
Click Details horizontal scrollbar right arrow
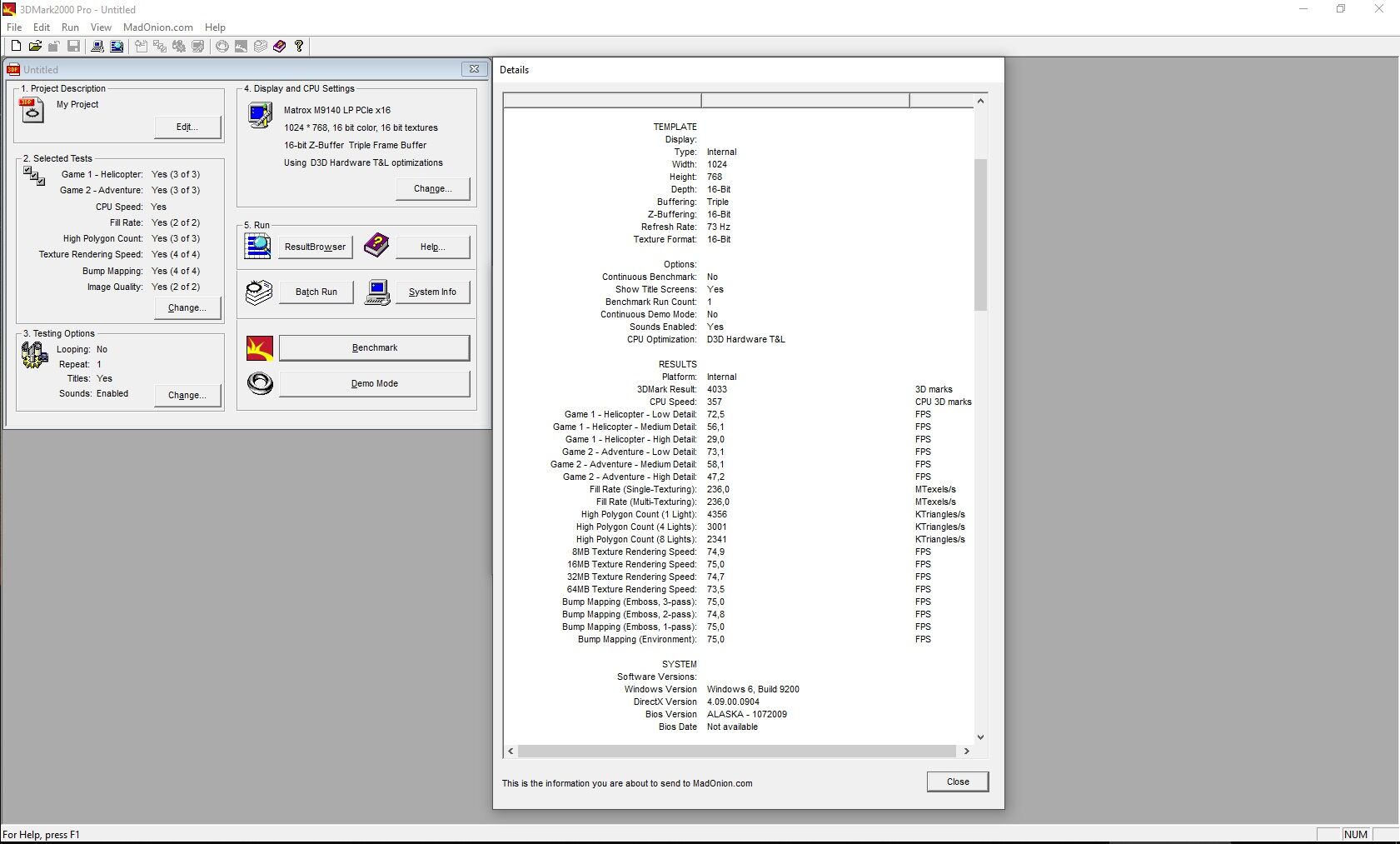[966, 751]
